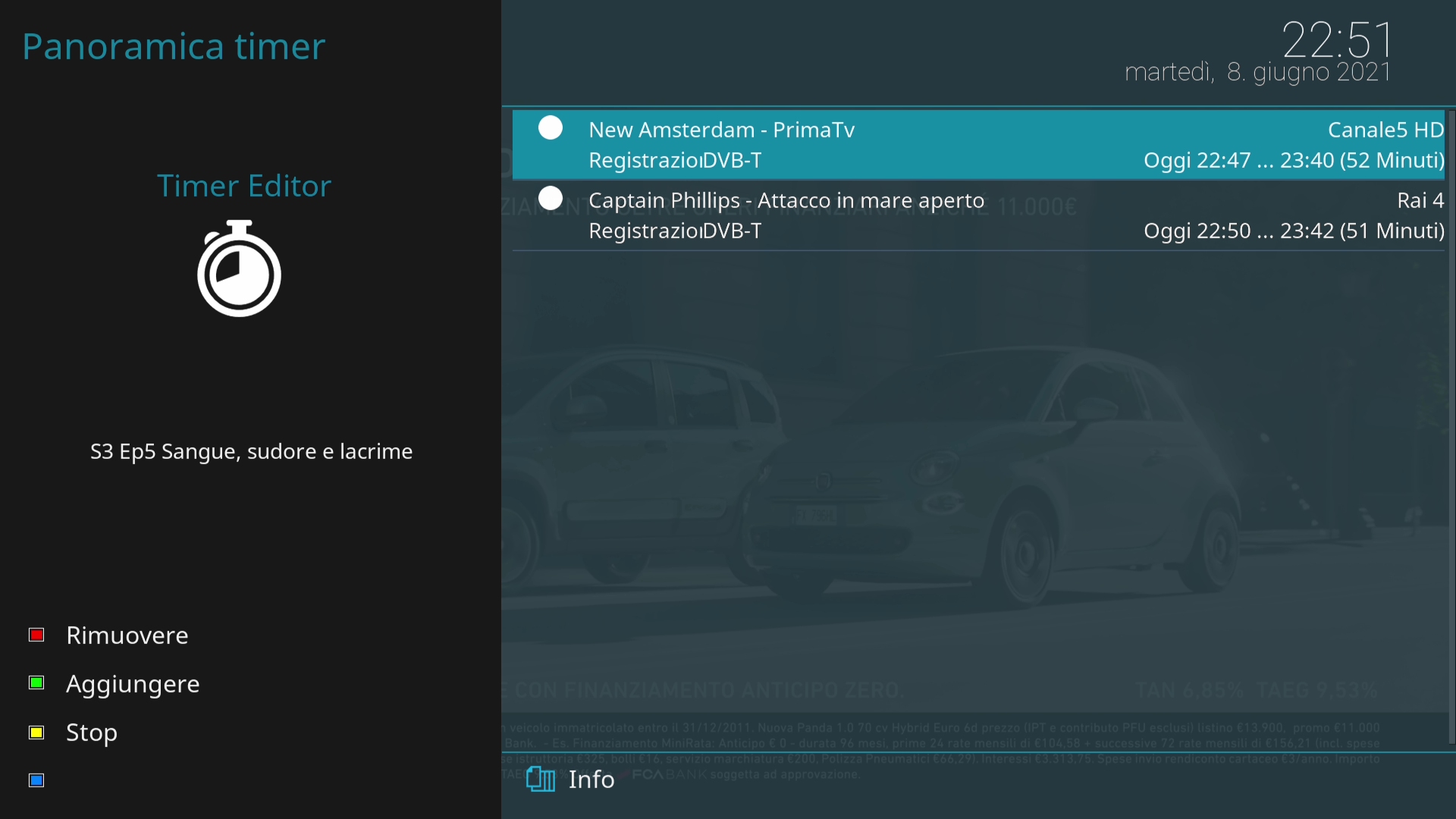The height and width of the screenshot is (819, 1456).
Task: Click the episode title S3 Ep5 text
Action: coord(251,452)
